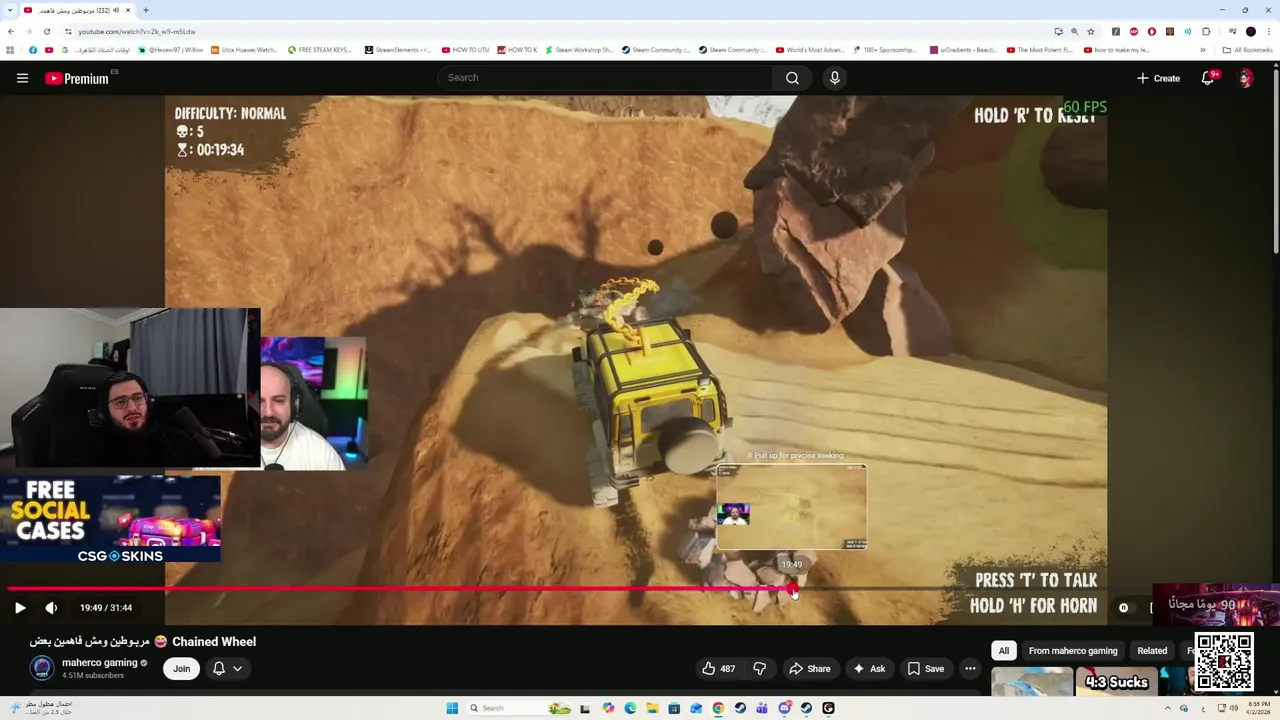Open a new browser tab
Screen dimensions: 1280x720
(x=146, y=10)
